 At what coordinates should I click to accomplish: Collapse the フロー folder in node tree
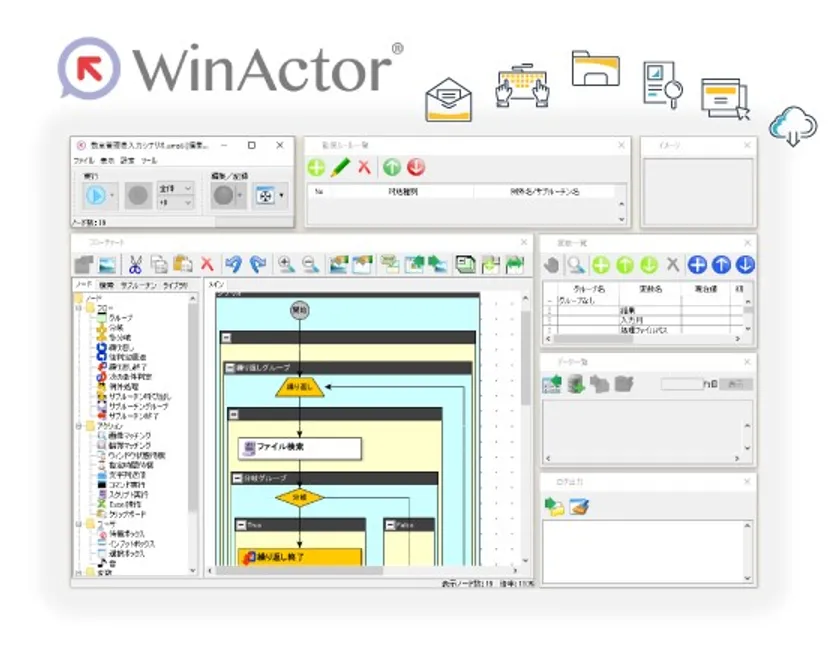click(79, 309)
